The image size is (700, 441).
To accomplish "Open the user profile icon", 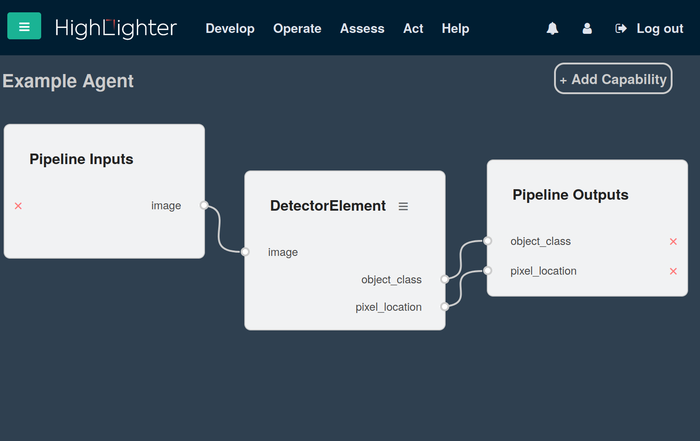I will point(587,29).
